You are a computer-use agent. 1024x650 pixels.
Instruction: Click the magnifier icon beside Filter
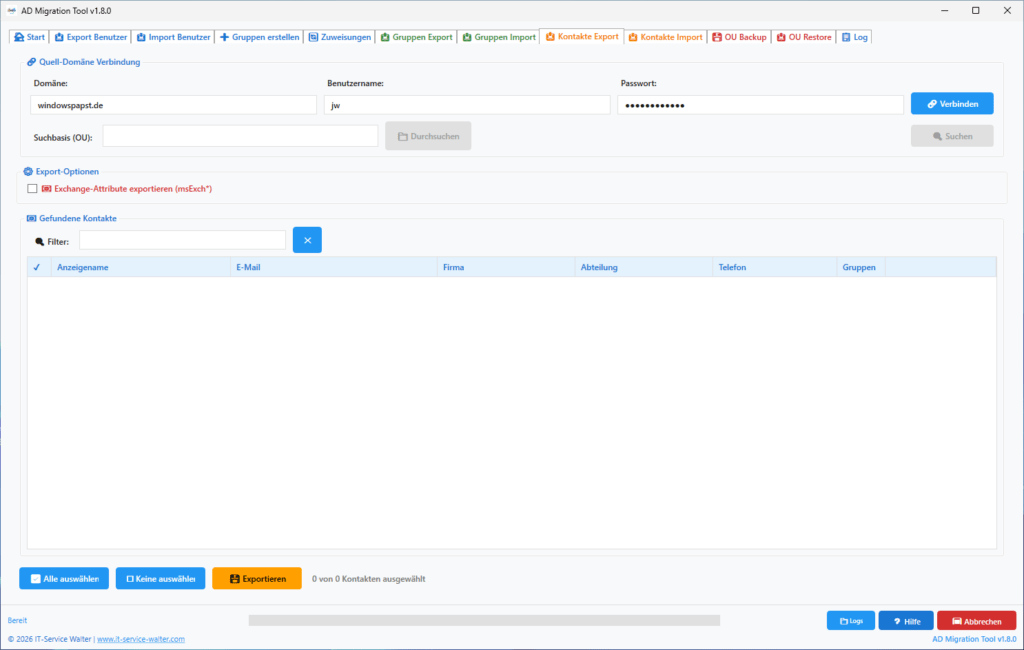pos(39,241)
